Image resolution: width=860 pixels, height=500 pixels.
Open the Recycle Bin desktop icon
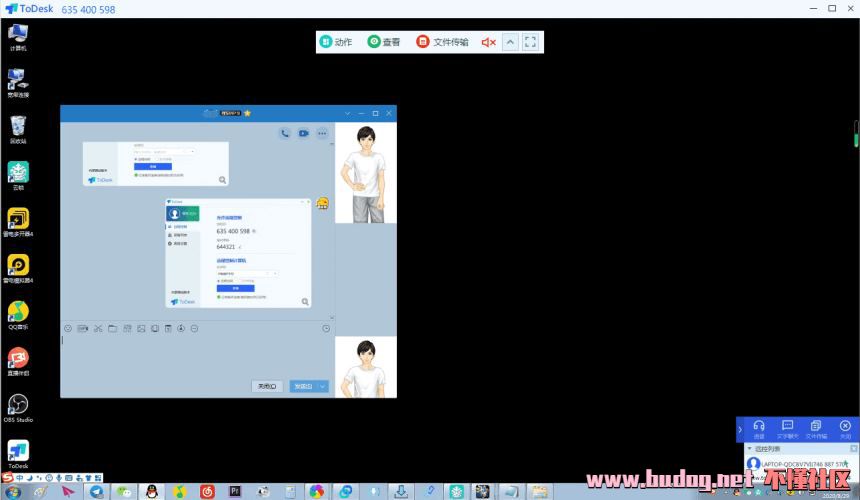click(x=18, y=130)
